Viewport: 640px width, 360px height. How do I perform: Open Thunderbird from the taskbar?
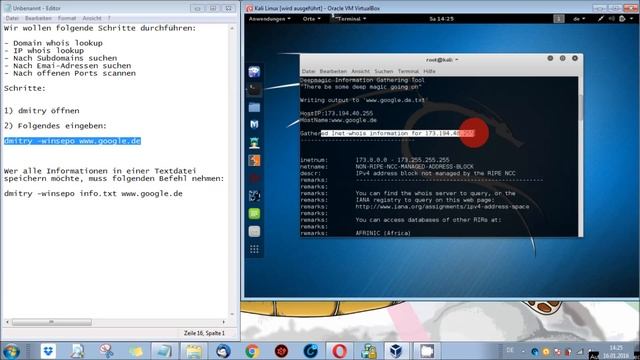[223, 351]
